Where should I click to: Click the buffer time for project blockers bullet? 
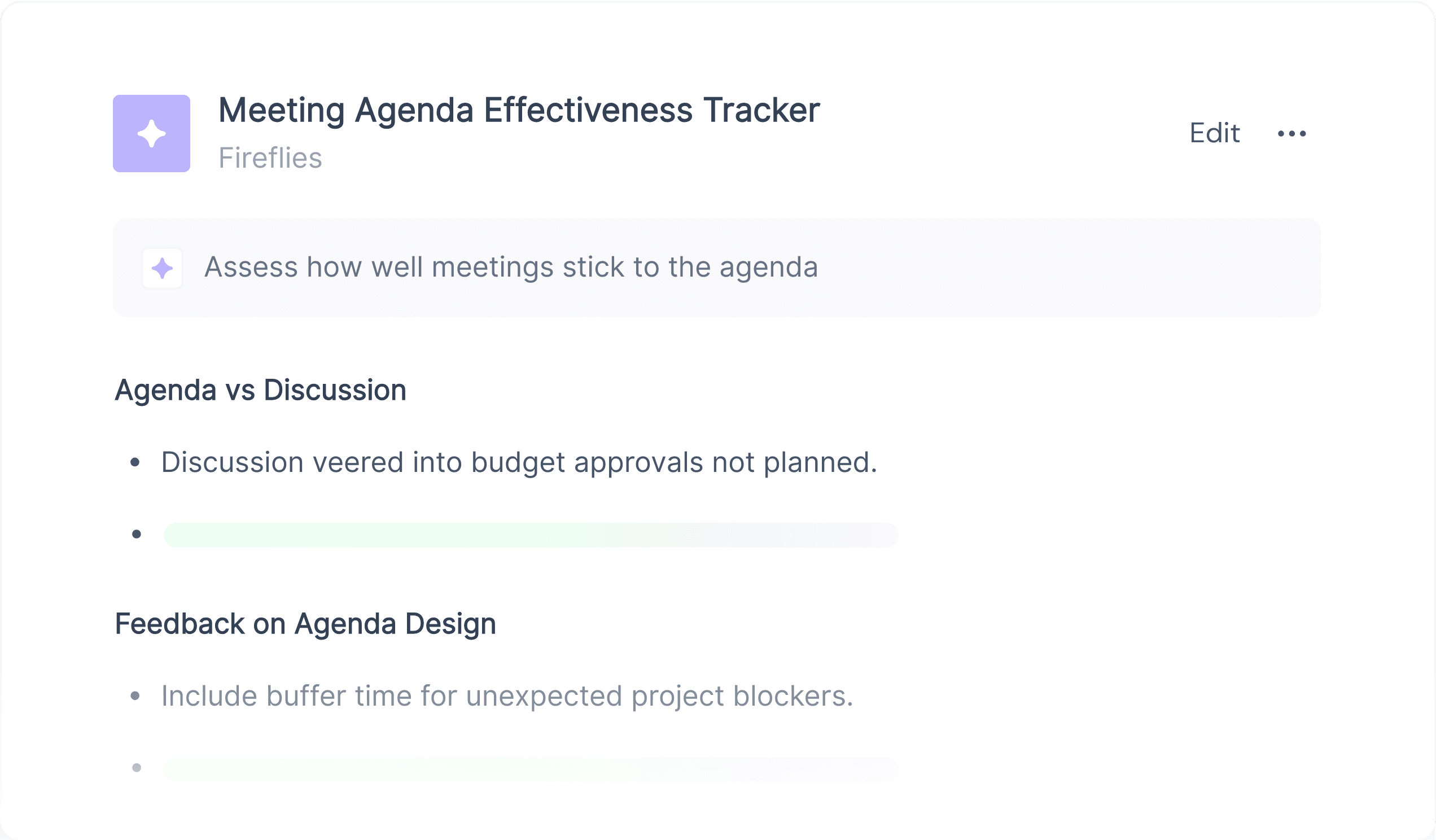[507, 696]
